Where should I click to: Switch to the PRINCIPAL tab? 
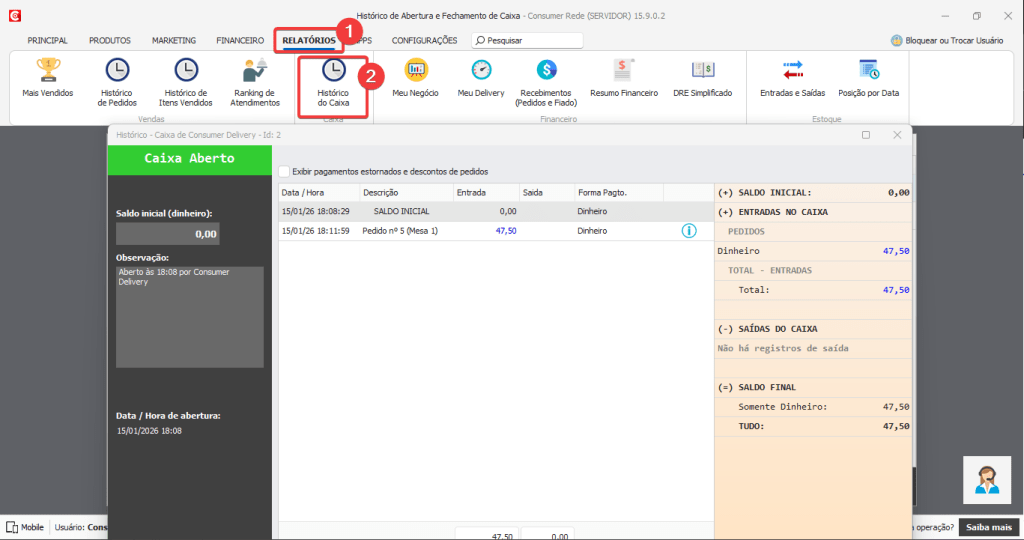click(47, 41)
